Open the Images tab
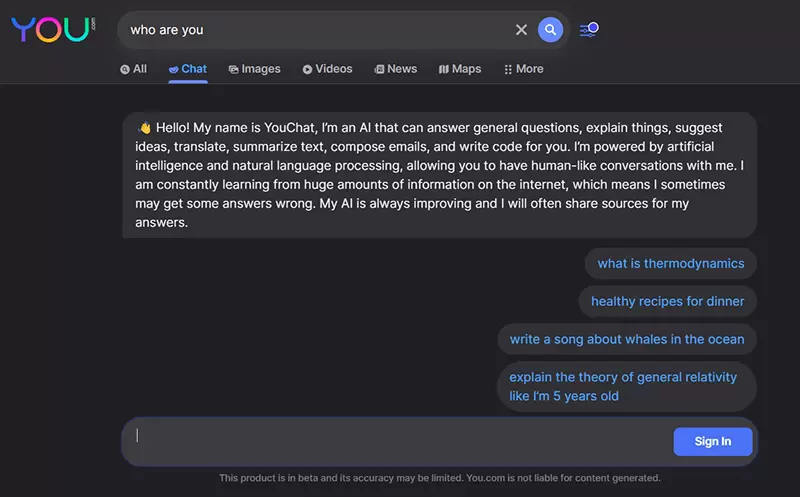800x497 pixels. click(254, 69)
